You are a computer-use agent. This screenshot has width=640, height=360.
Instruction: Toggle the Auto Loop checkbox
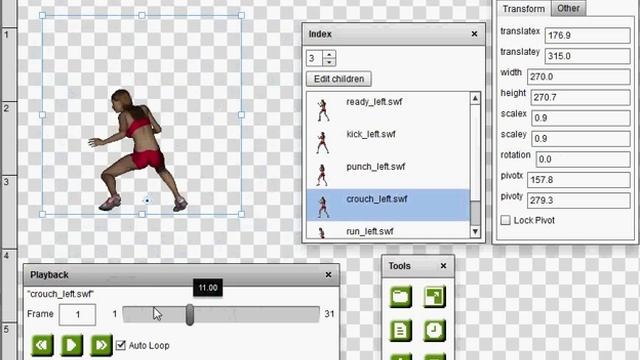coord(120,345)
